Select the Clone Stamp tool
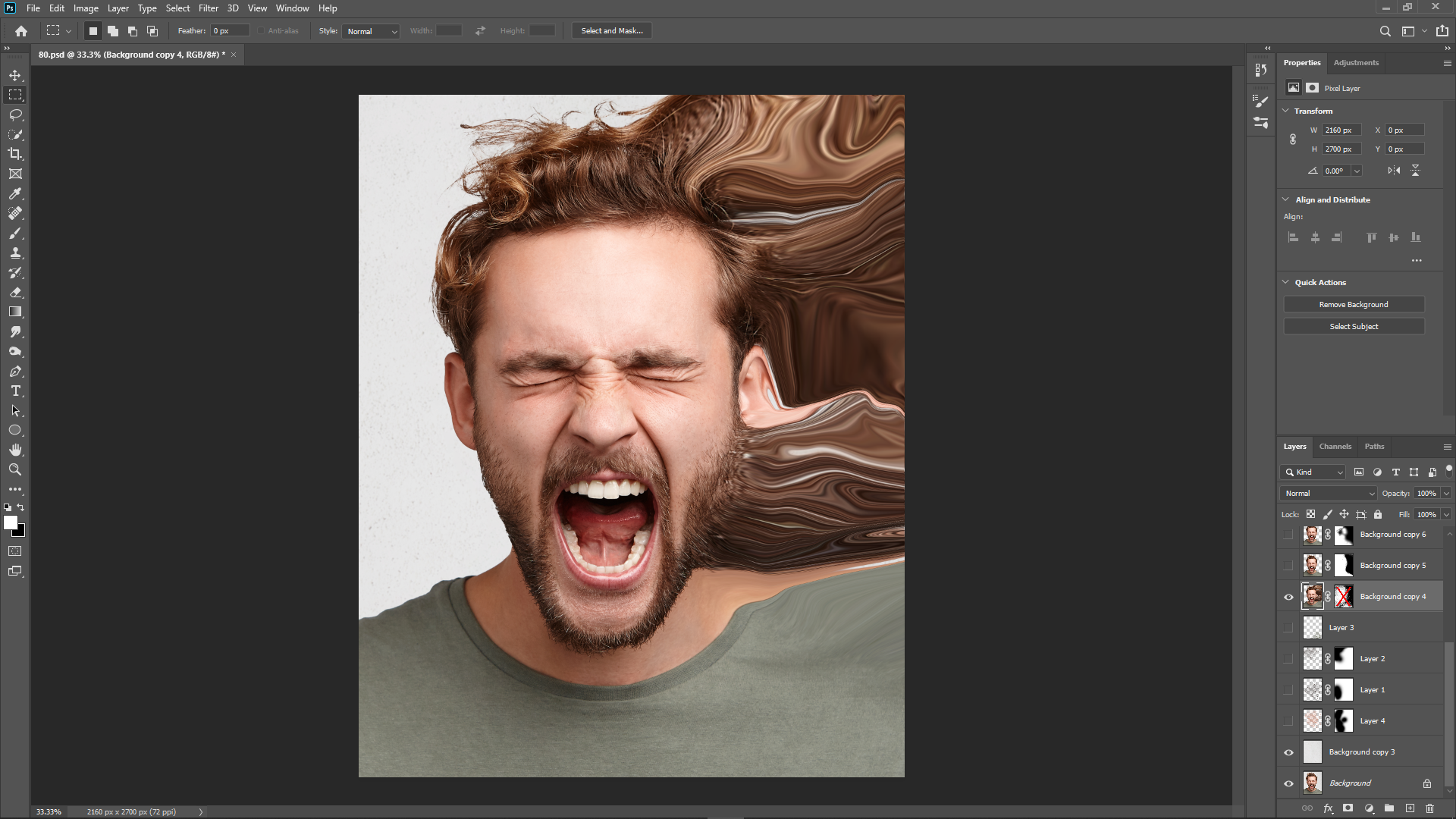Screen dimensions: 1456x819 15,253
